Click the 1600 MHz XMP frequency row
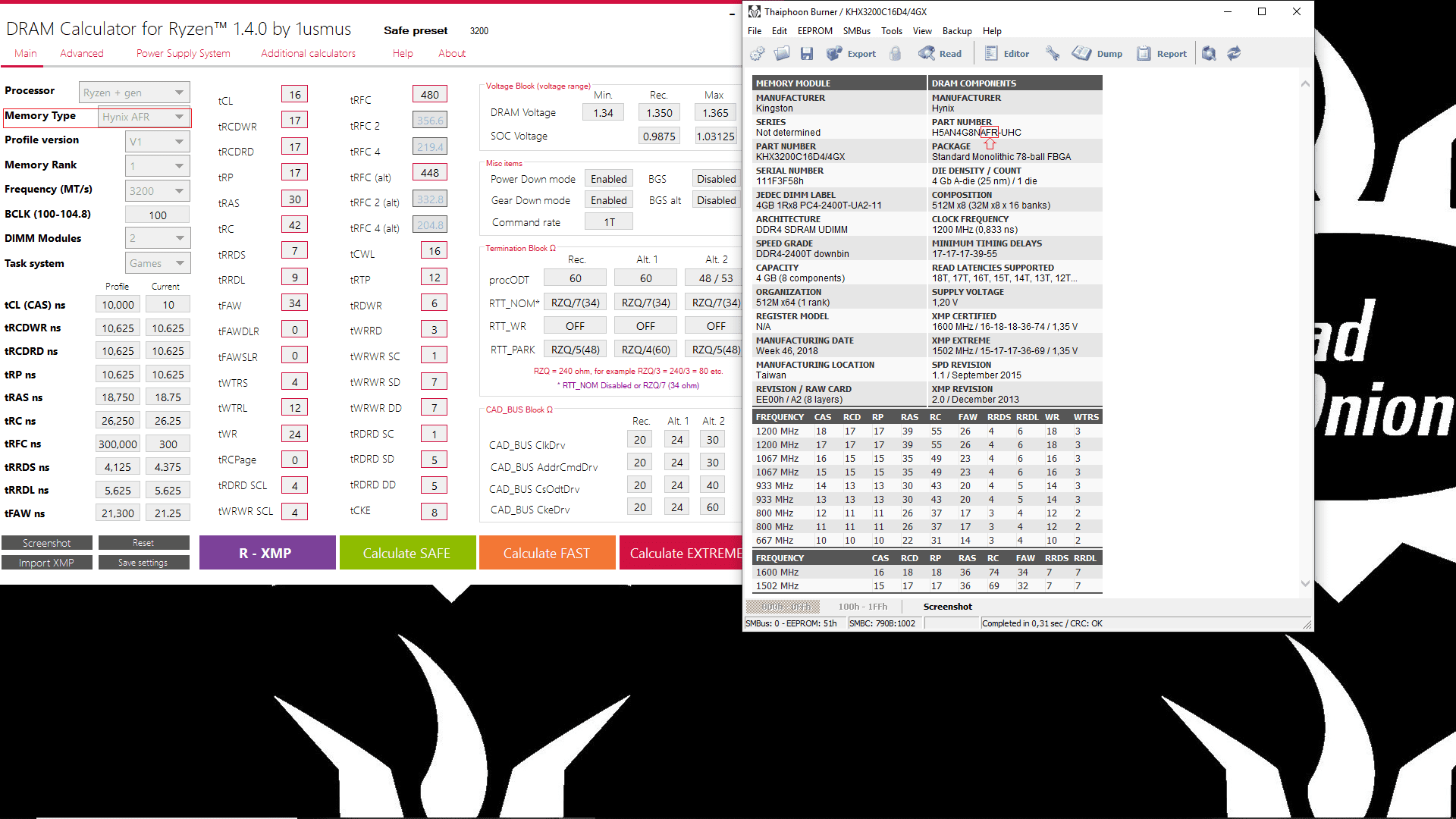This screenshot has width=1456, height=819. 927,573
